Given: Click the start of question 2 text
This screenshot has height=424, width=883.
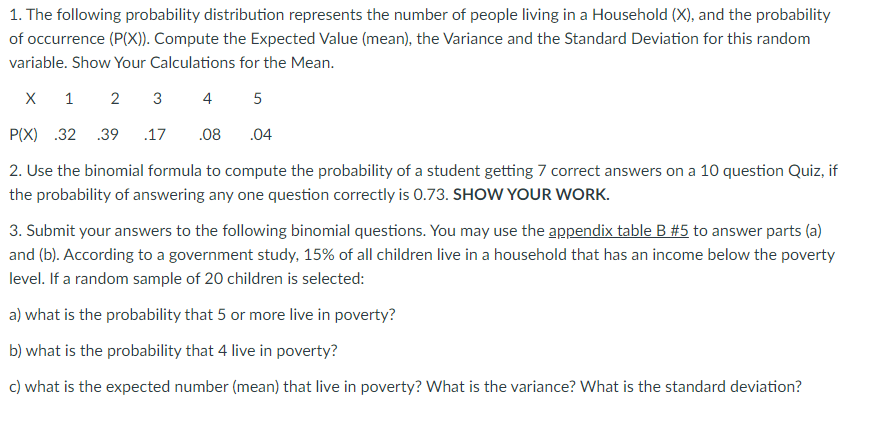Looking at the screenshot, I should point(34,171).
